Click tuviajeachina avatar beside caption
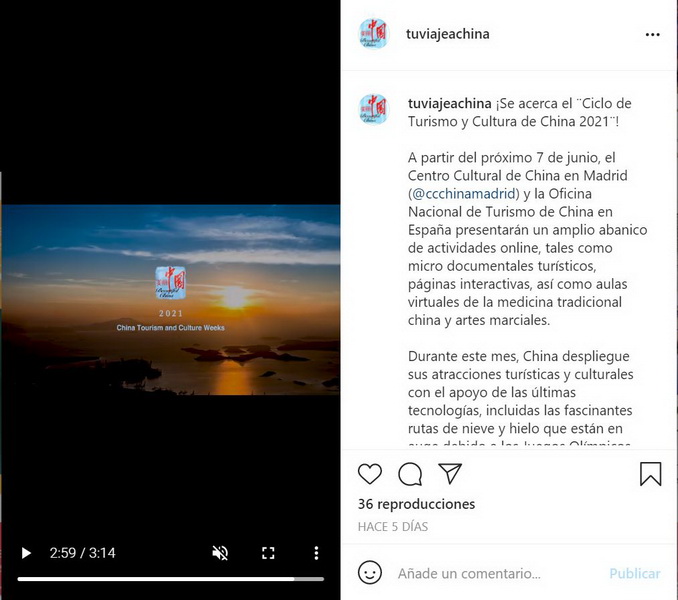 (x=374, y=109)
